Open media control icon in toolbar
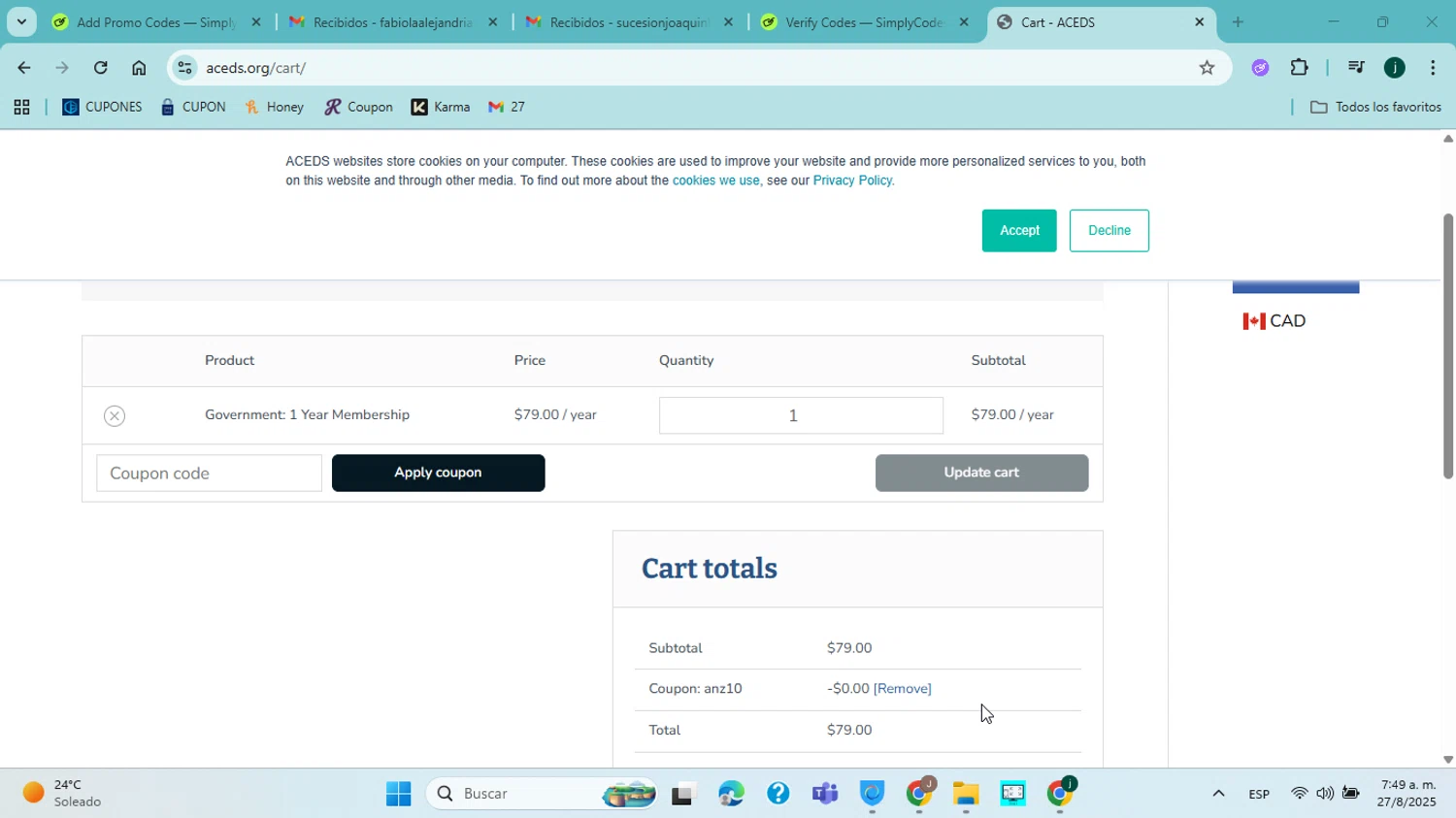The image size is (1456, 818). click(x=1356, y=68)
